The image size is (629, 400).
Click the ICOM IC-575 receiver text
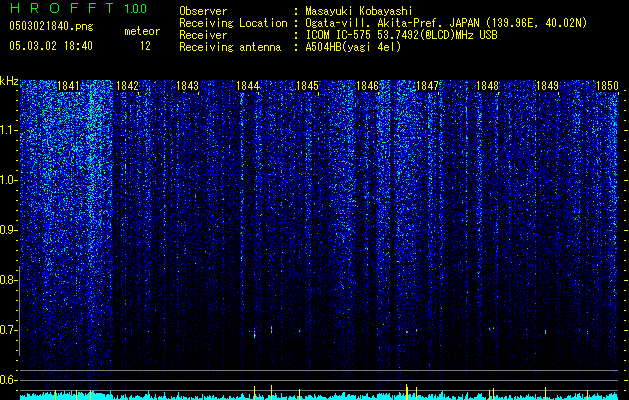(401, 35)
